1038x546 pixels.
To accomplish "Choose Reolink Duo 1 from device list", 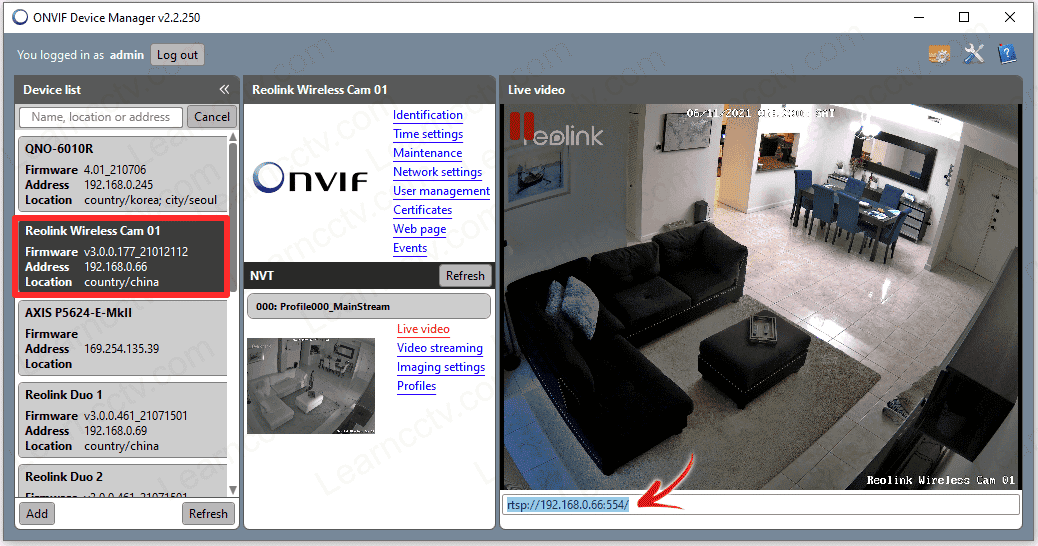I will 122,420.
